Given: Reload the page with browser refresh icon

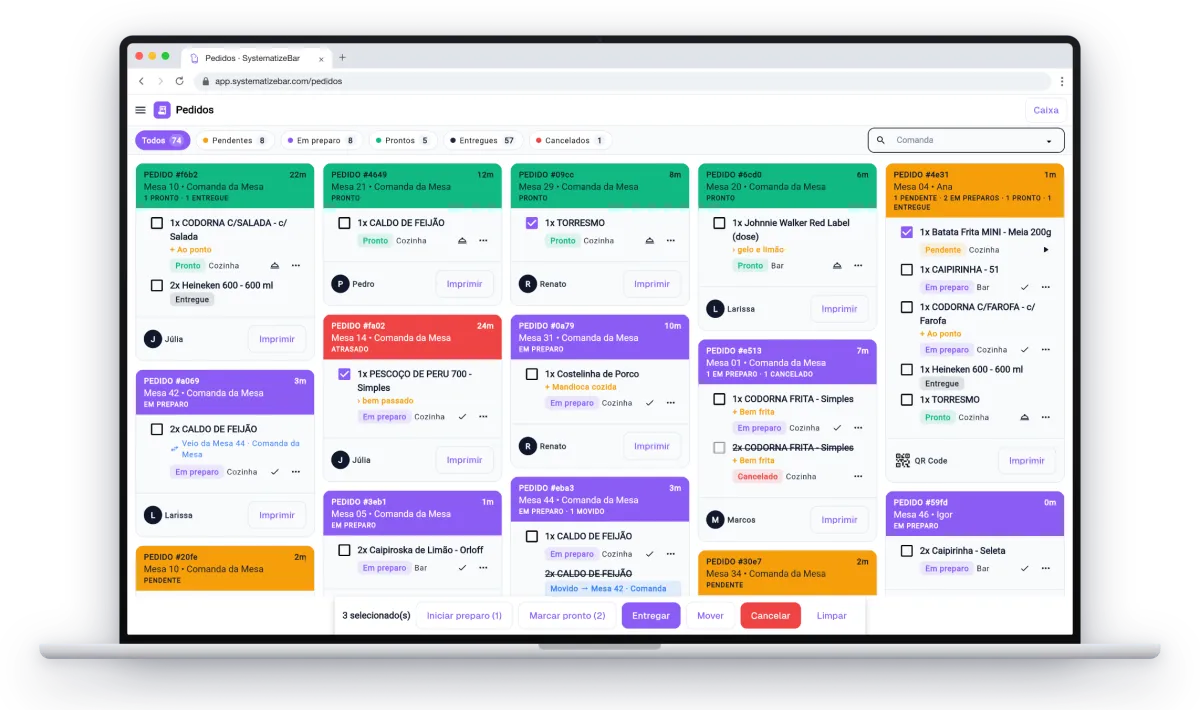Looking at the screenshot, I should 180,81.
